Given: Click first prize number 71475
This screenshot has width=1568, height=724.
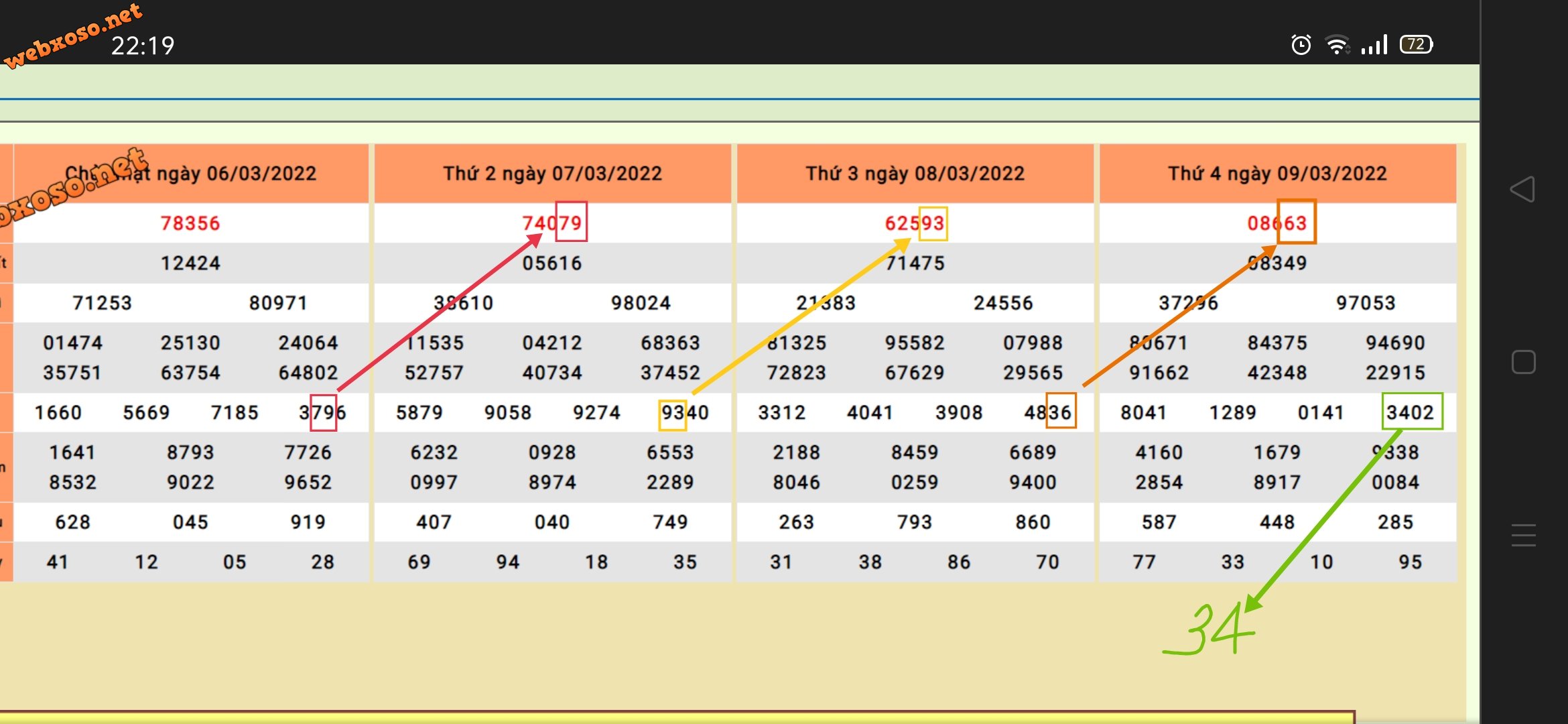Looking at the screenshot, I should (915, 263).
